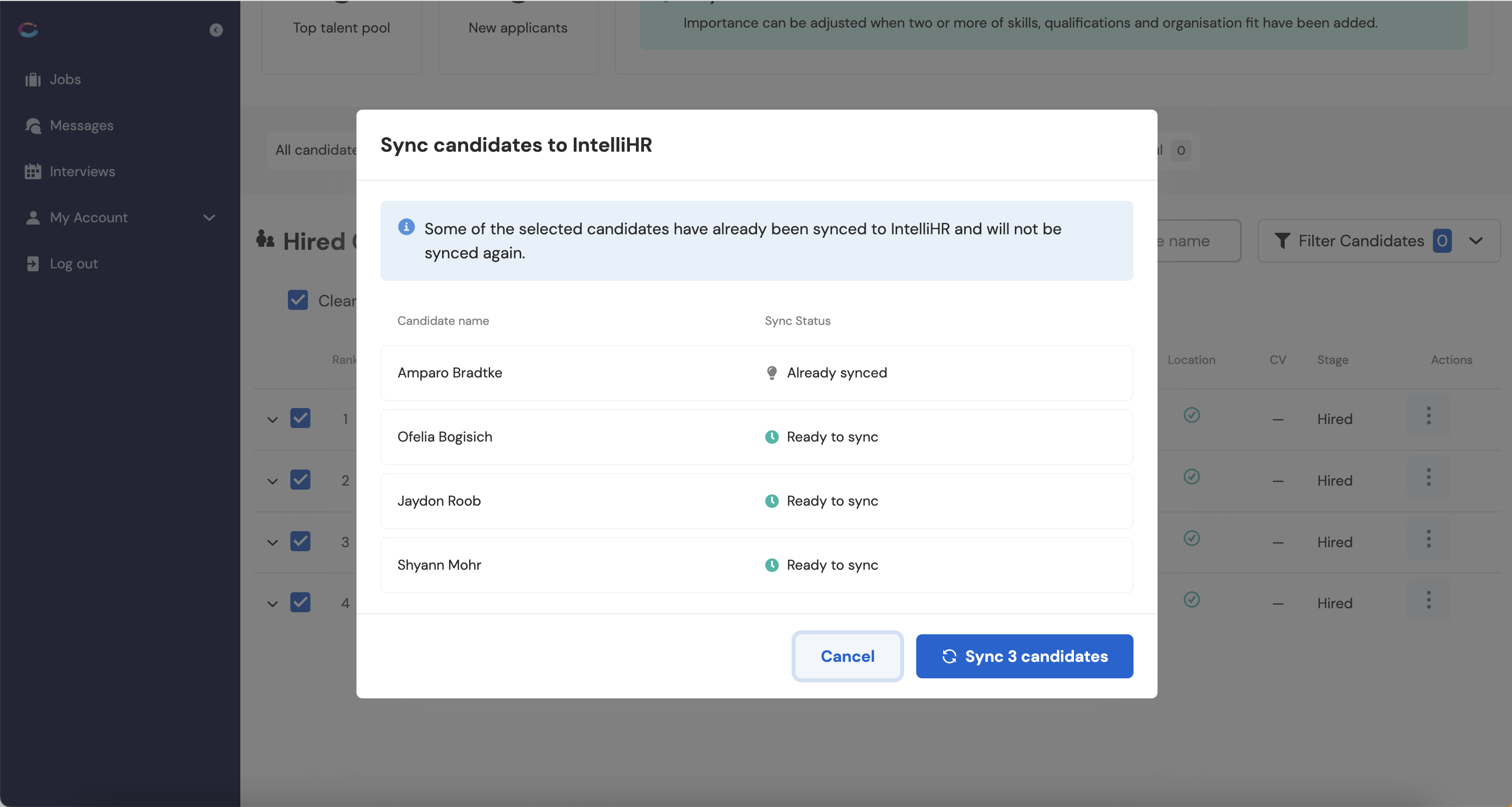Uncheck the rank 4 candidate checkbox
The image size is (1512, 807).
pos(300,602)
